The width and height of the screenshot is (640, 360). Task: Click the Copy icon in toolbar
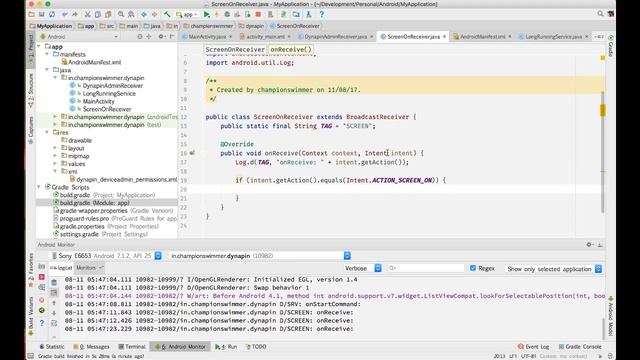(x=98, y=14)
